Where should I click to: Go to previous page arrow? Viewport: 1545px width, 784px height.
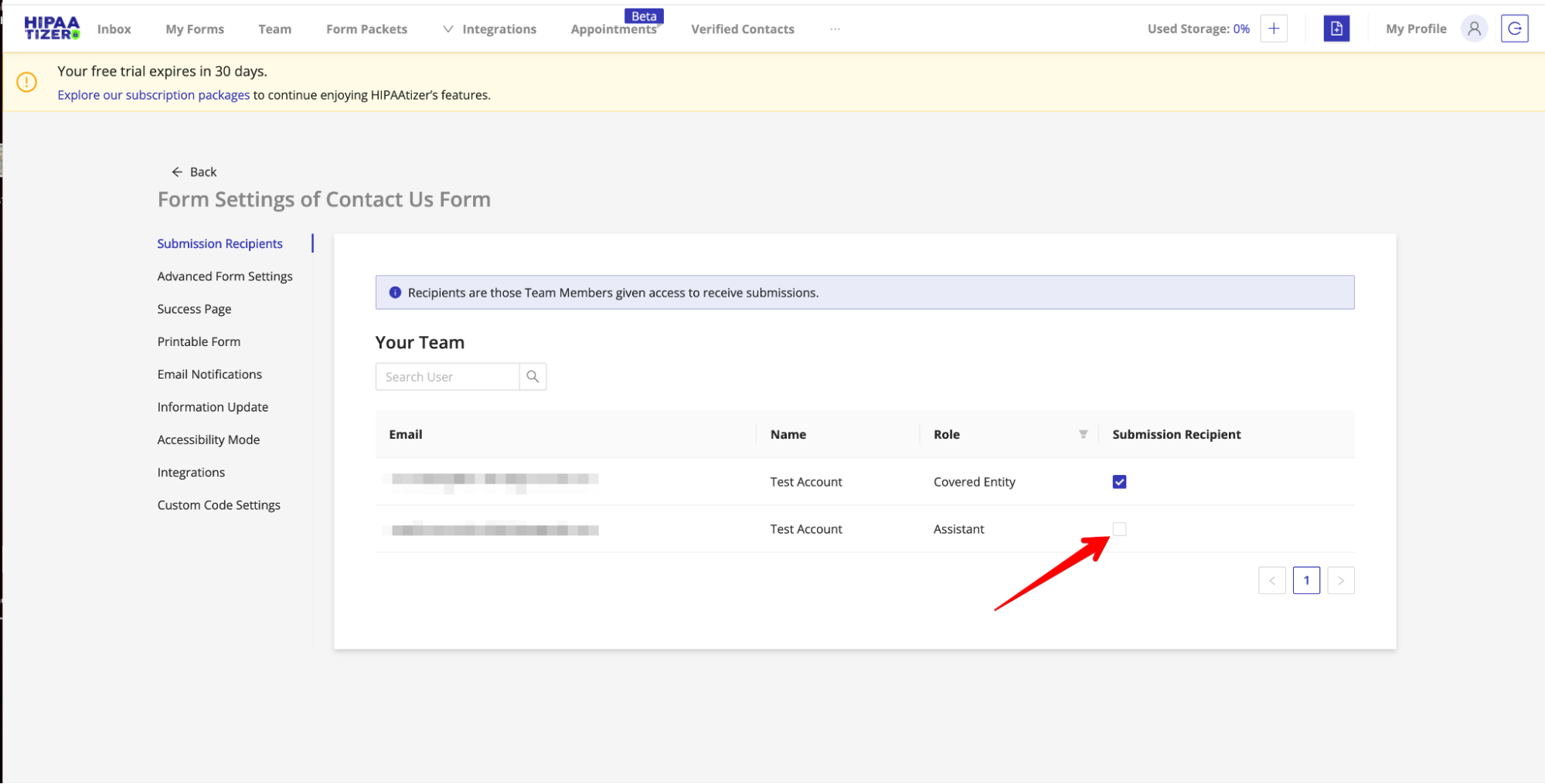pyautogui.click(x=1271, y=580)
